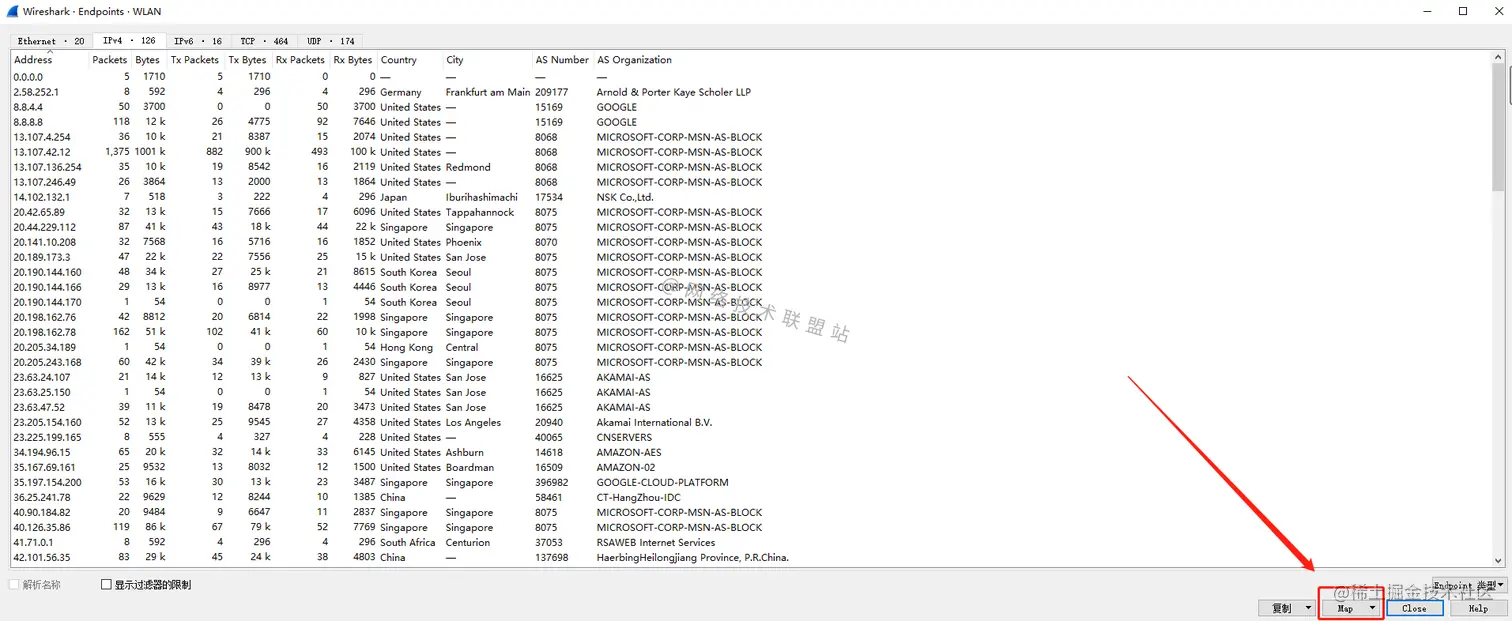Image resolution: width=1512 pixels, height=621 pixels.
Task: Click RSAWEB Internet Services cell
Action: [656, 542]
